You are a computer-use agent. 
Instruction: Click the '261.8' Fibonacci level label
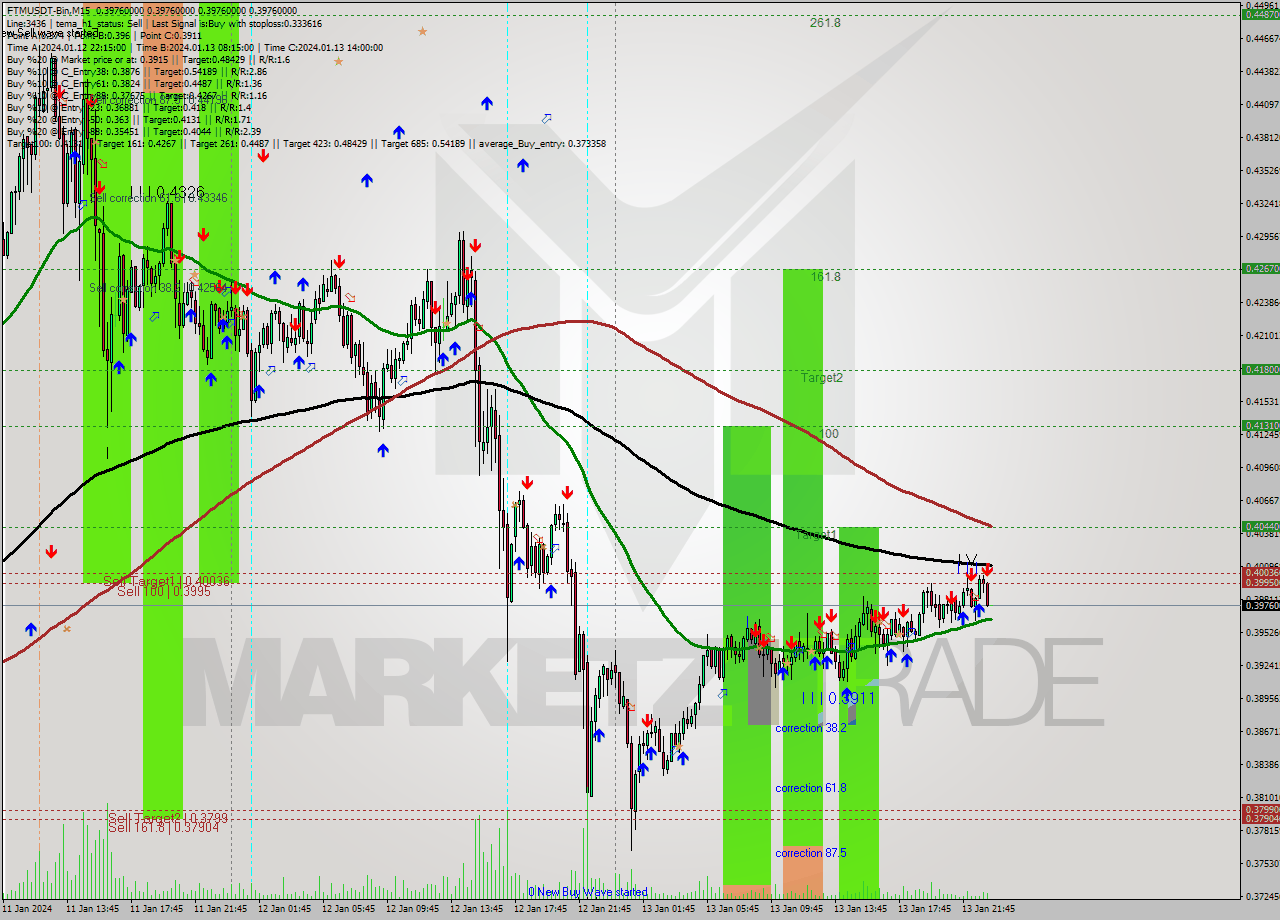click(x=825, y=23)
